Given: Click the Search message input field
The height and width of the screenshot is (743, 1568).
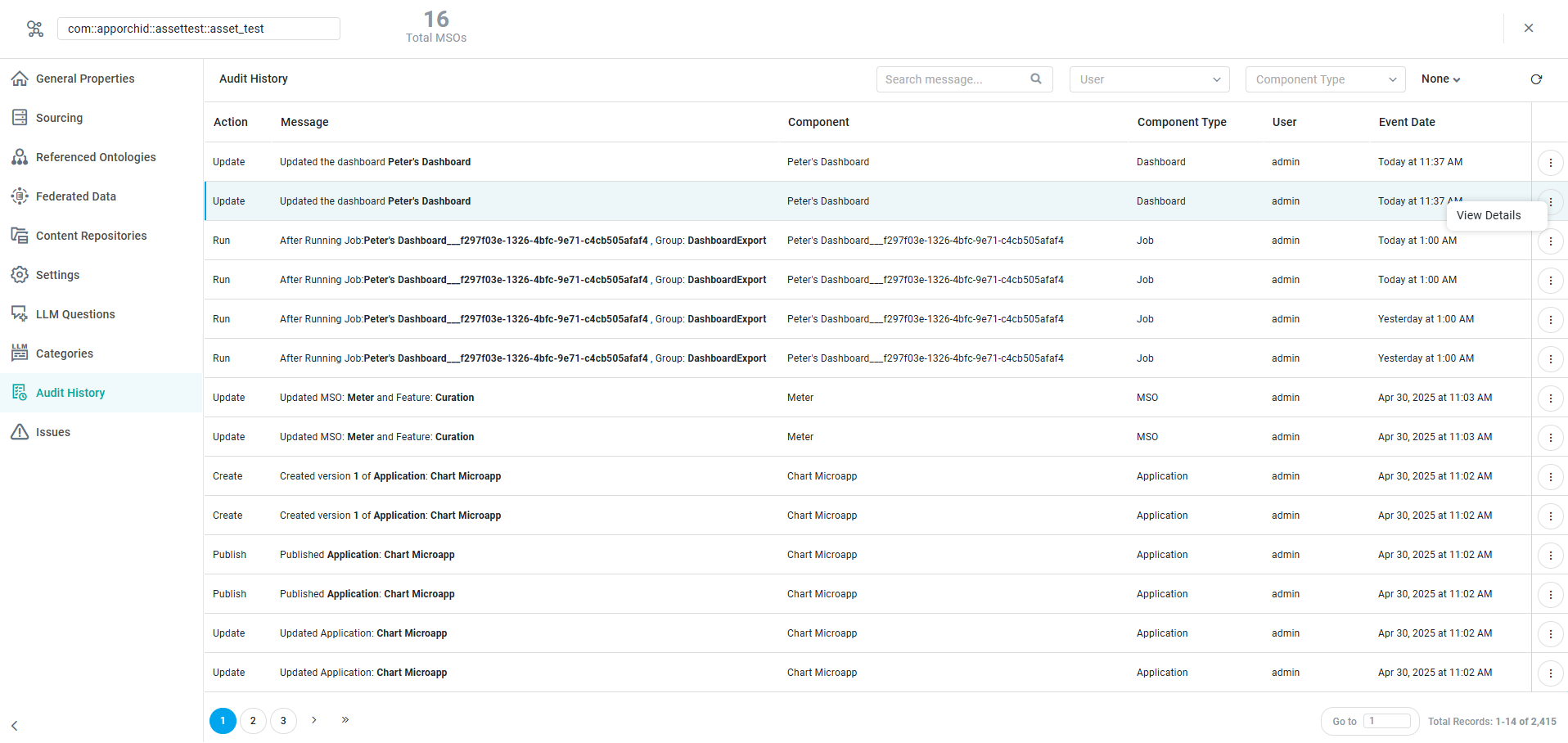Looking at the screenshot, I should click(x=953, y=79).
